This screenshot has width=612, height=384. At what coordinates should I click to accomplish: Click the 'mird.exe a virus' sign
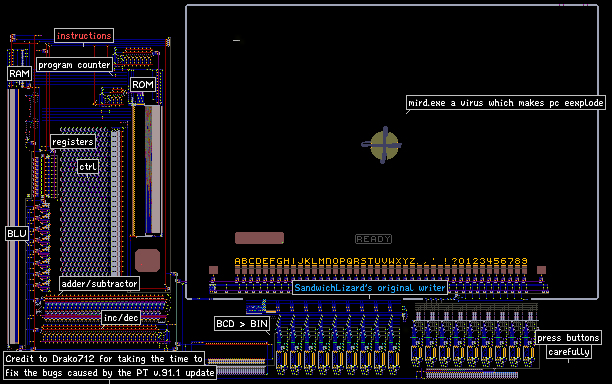tap(506, 103)
